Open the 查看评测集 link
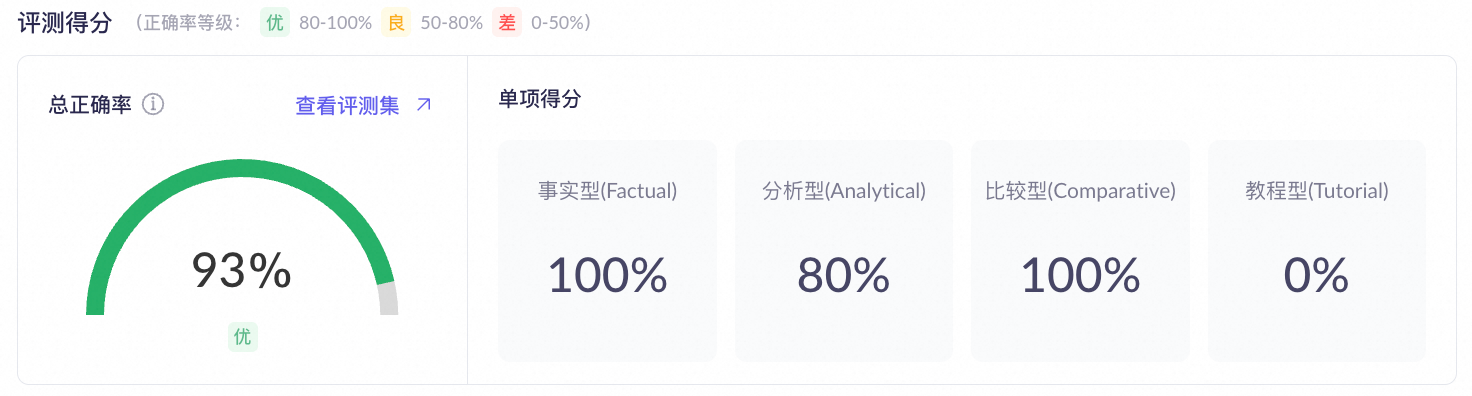Screen dimensions: 1472x396 point(347,105)
